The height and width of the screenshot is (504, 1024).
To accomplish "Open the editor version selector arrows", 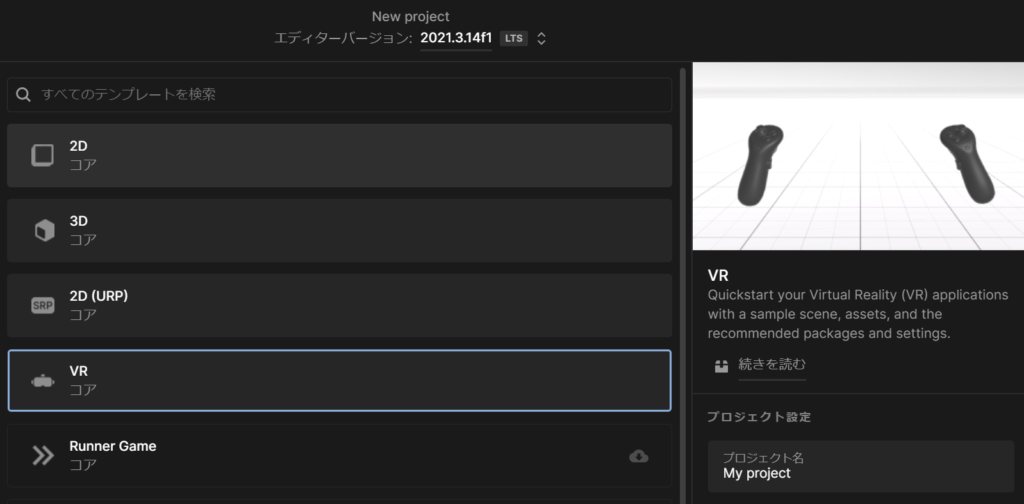I will tap(541, 39).
